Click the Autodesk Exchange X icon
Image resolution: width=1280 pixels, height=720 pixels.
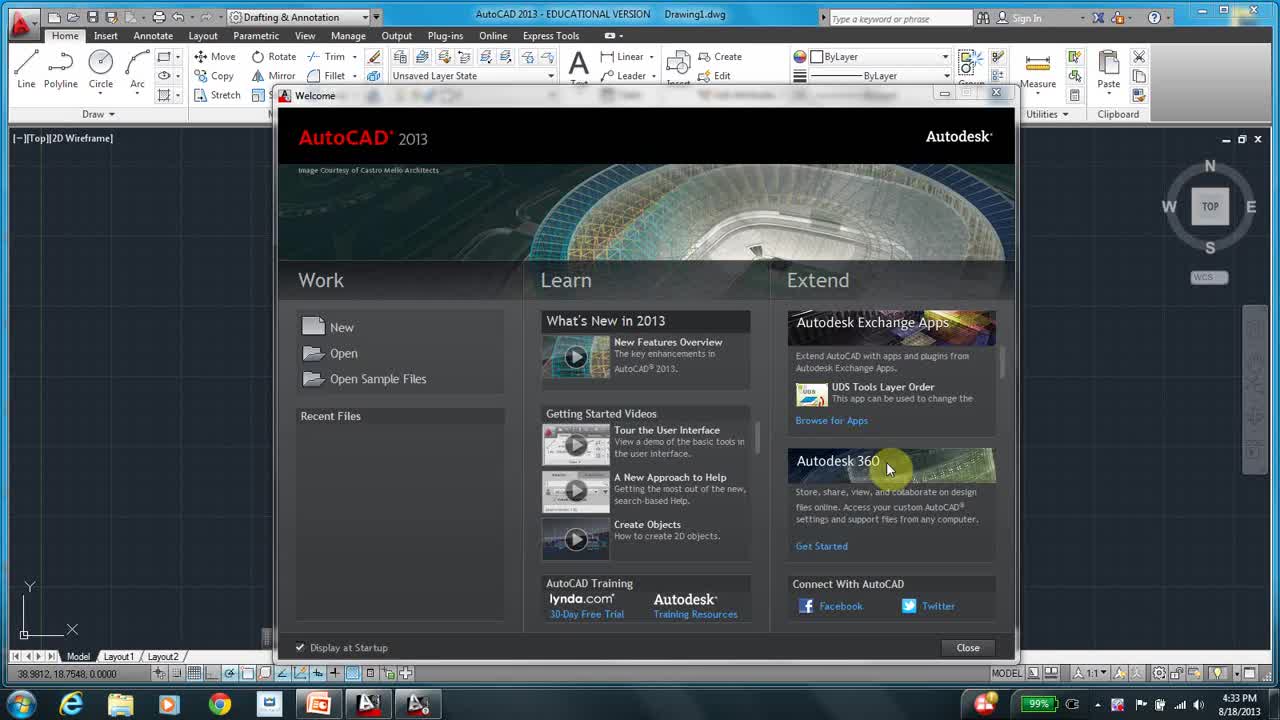pos(1099,18)
